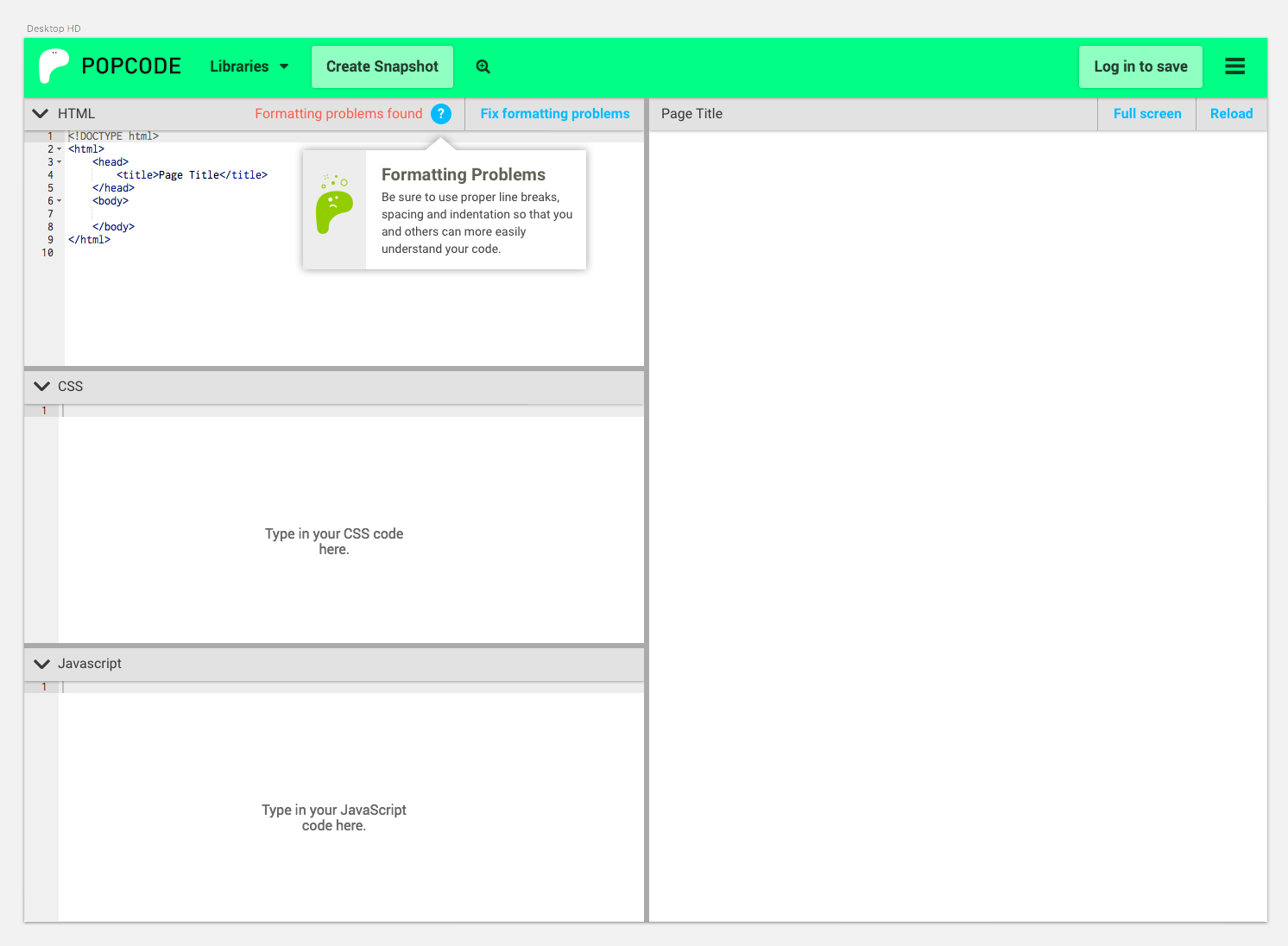Image resolution: width=1288 pixels, height=946 pixels.
Task: Fold the body element at line 6
Action: pyautogui.click(x=59, y=200)
